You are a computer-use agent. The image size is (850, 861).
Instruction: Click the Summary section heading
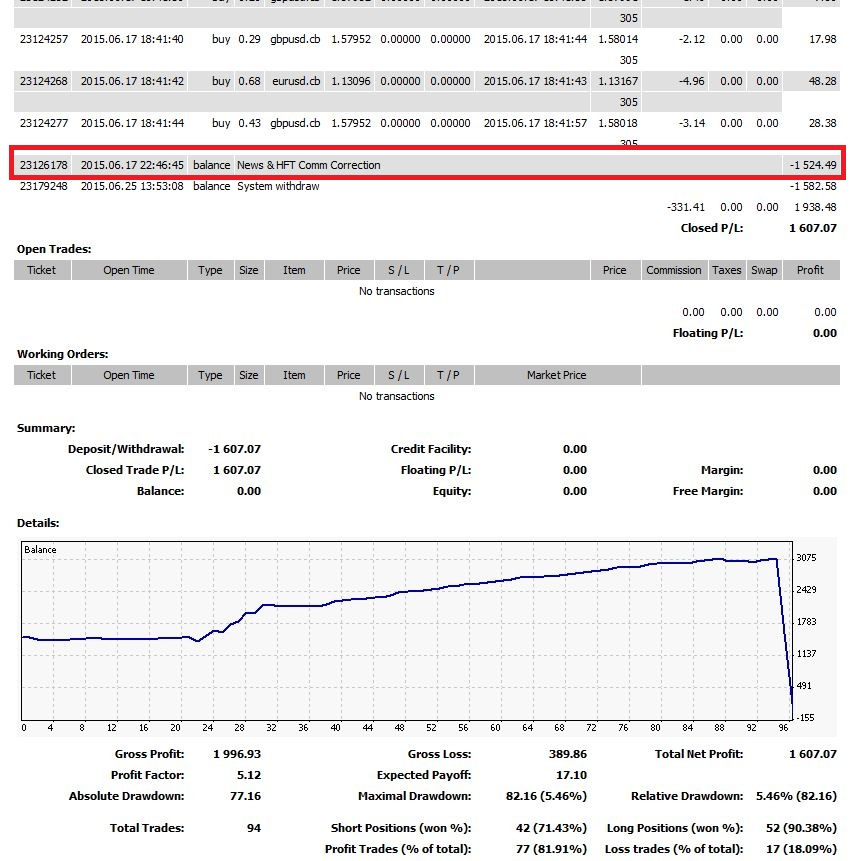46,428
